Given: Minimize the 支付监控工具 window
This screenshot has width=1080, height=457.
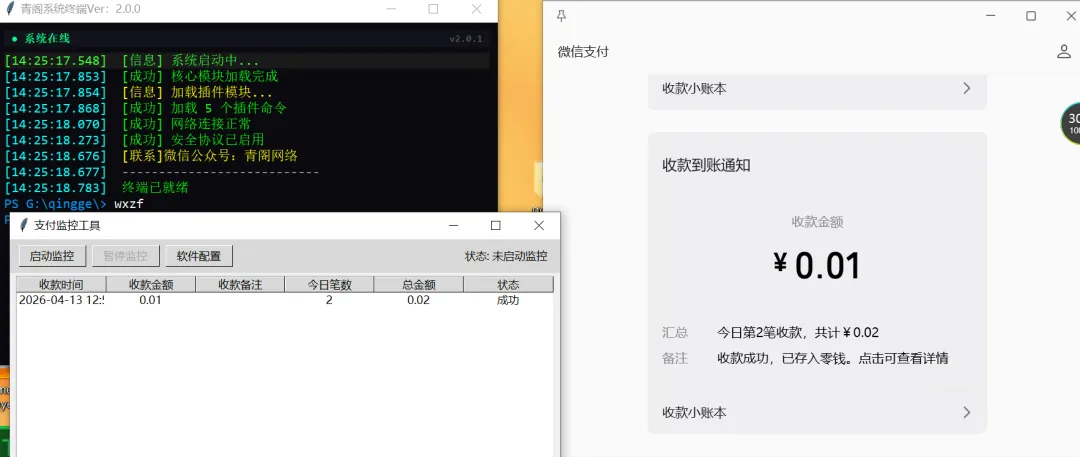Looking at the screenshot, I should pyautogui.click(x=453, y=225).
